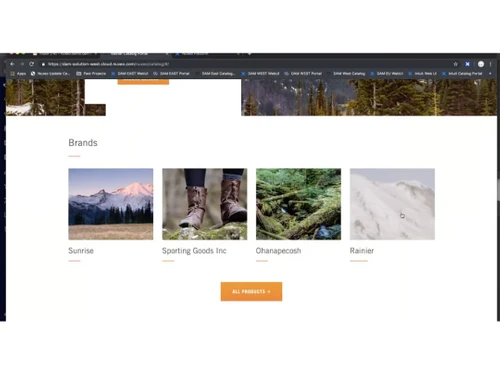Open the Apps bookmarks shortcut
500x375 pixels.
pos(18,73)
